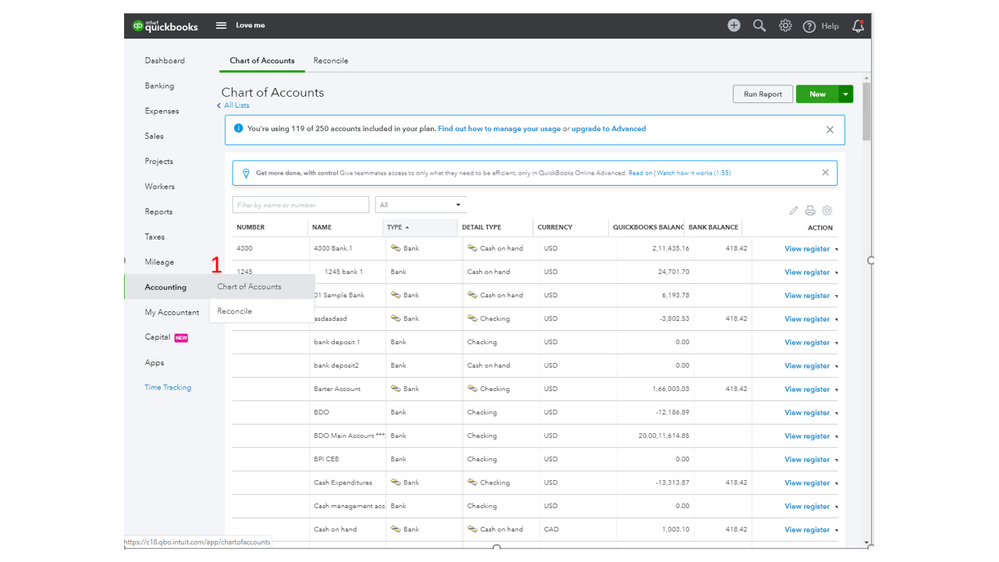999x562 pixels.
Task: Toggle the hamburger navigation menu
Action: click(221, 26)
